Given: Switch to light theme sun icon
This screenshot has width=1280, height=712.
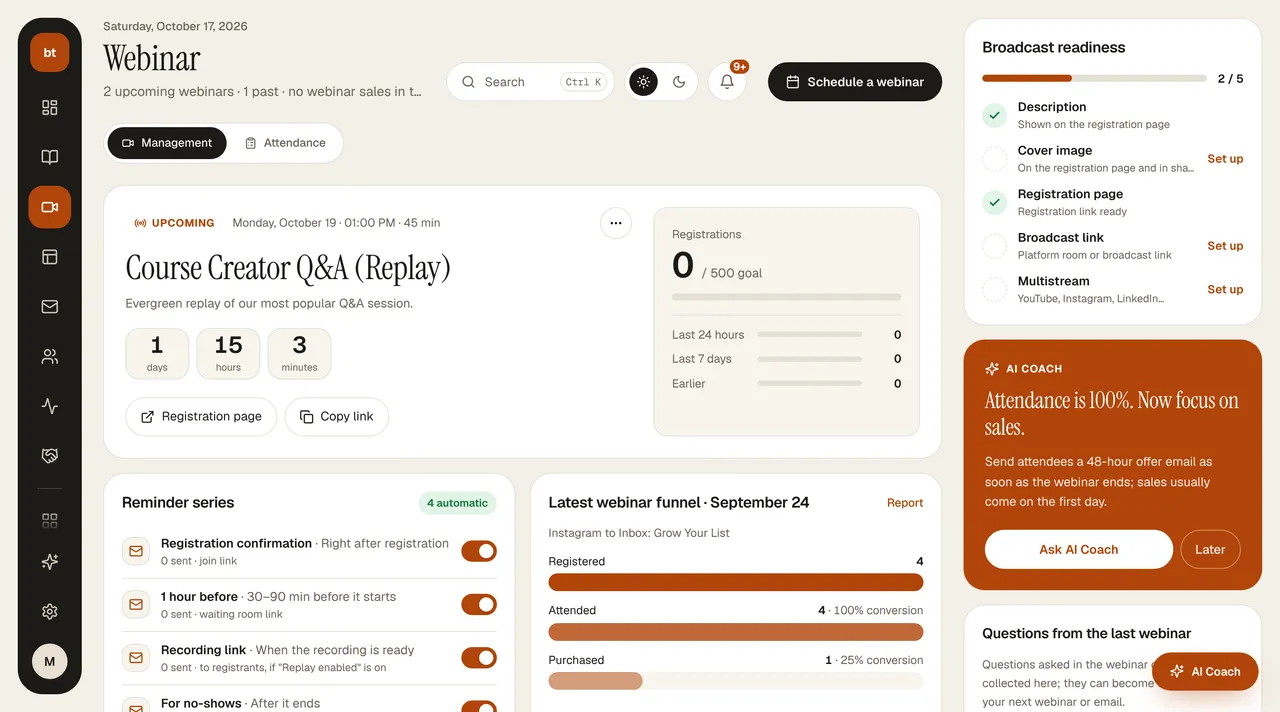Looking at the screenshot, I should pos(643,82).
